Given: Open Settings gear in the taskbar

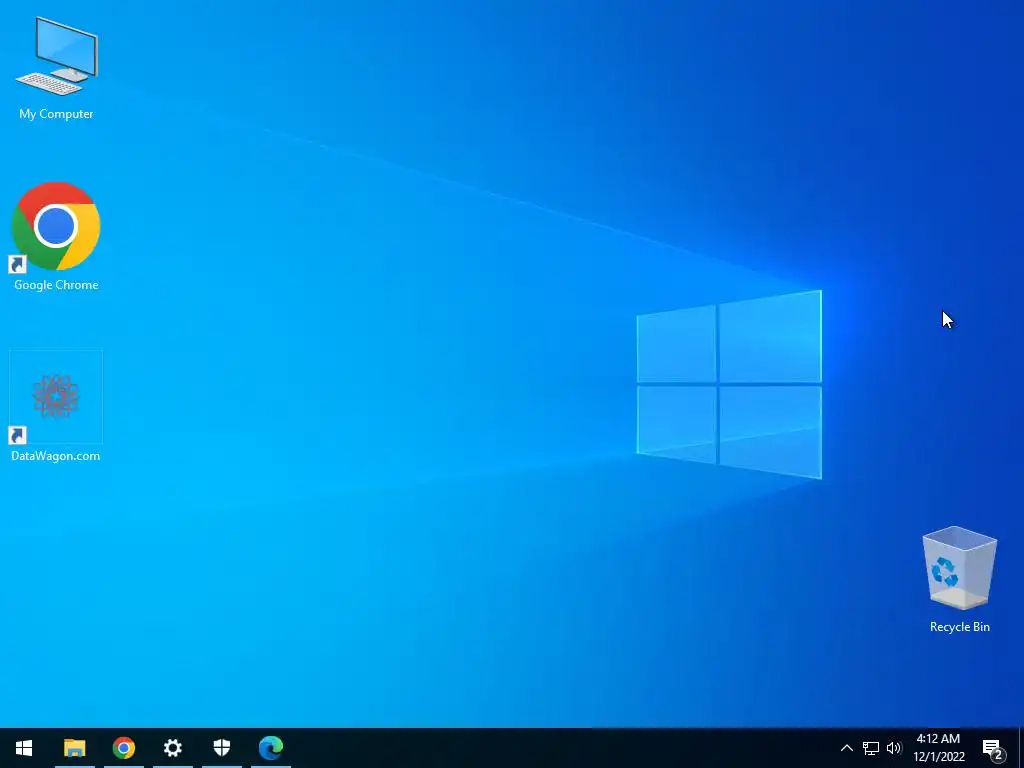Looking at the screenshot, I should click(172, 748).
